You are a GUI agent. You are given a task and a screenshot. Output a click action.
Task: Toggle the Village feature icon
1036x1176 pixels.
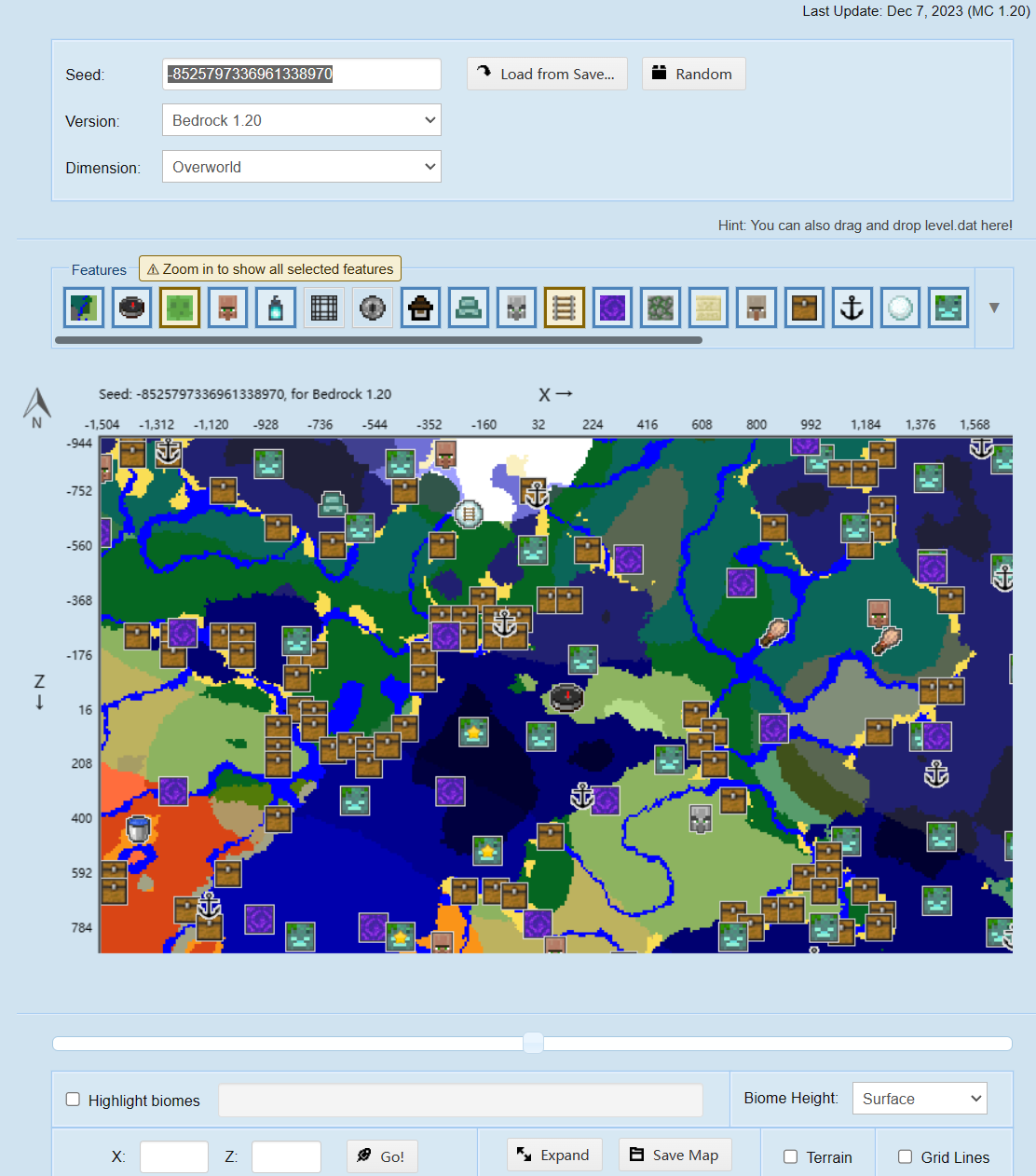tap(227, 308)
